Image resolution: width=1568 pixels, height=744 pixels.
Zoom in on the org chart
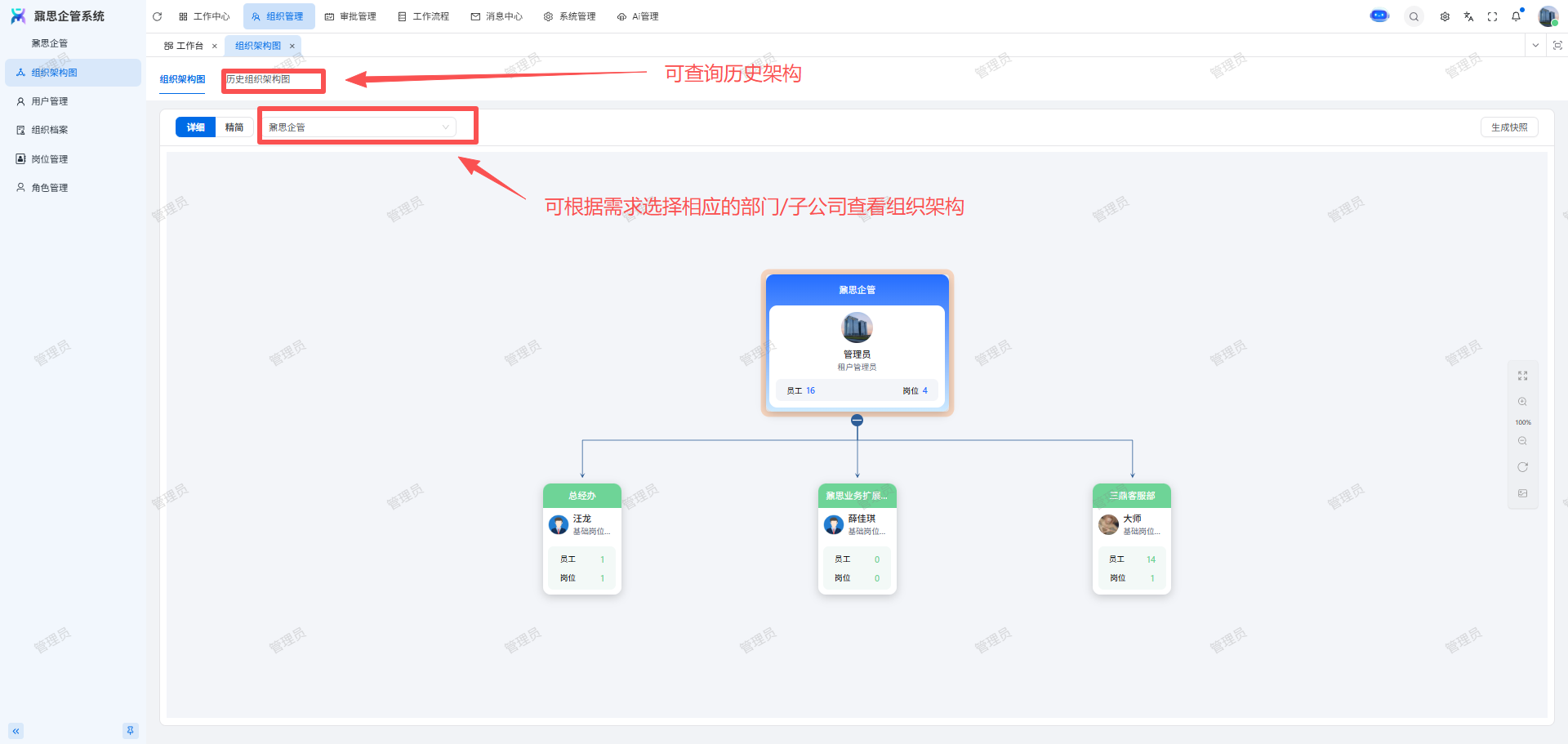point(1522,402)
